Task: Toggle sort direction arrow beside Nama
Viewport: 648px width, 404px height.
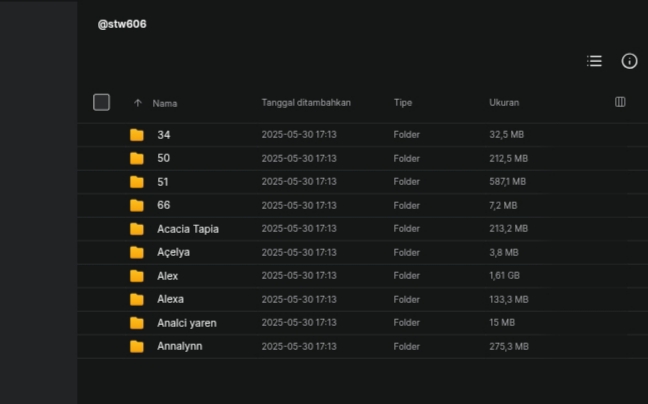Action: [x=138, y=103]
